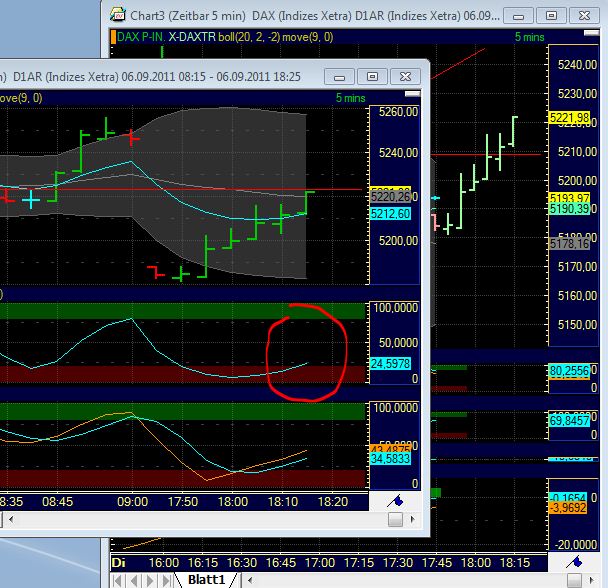This screenshot has width=608, height=588.
Task: Select the 34,5833 cyan indicator value
Action: pyautogui.click(x=390, y=459)
